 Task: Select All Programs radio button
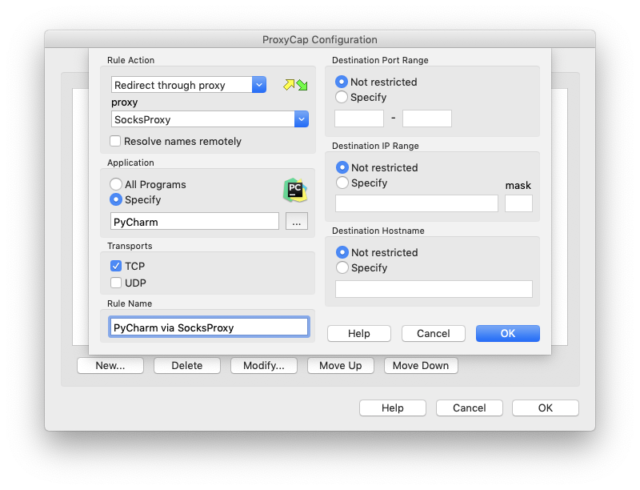point(116,184)
